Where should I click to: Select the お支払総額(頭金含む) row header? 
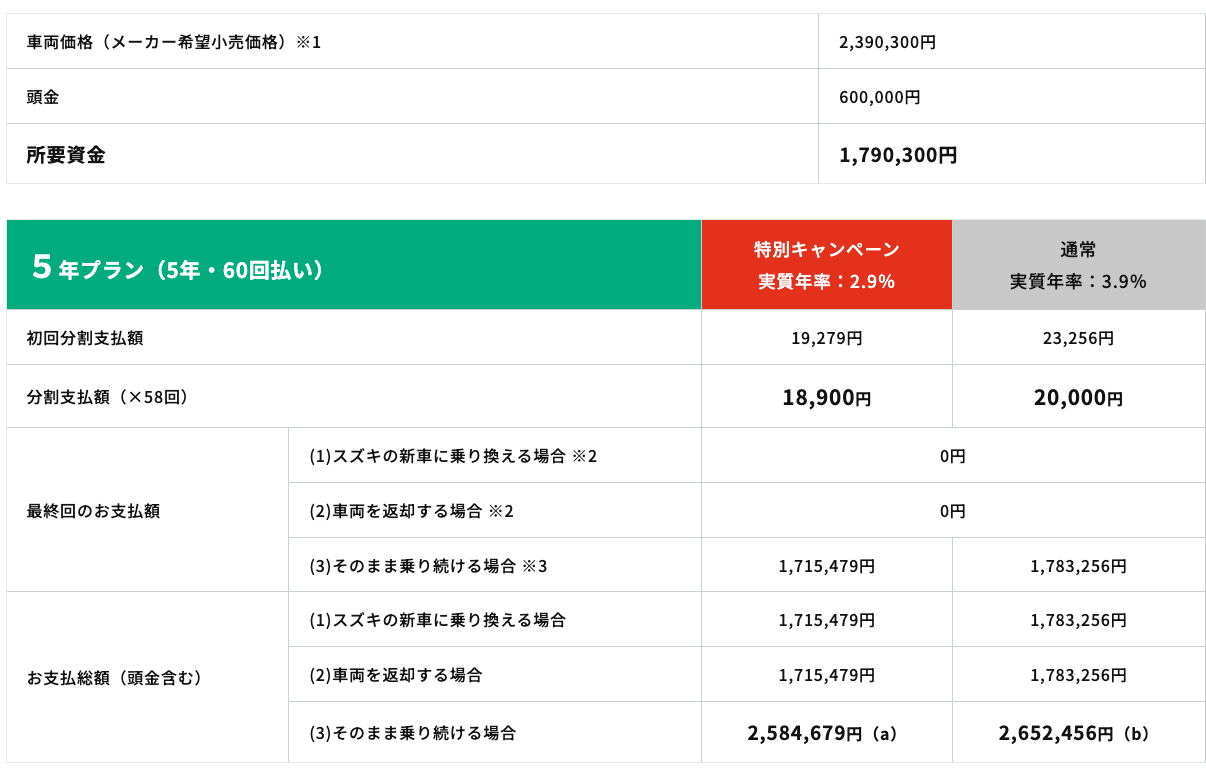coord(116,678)
